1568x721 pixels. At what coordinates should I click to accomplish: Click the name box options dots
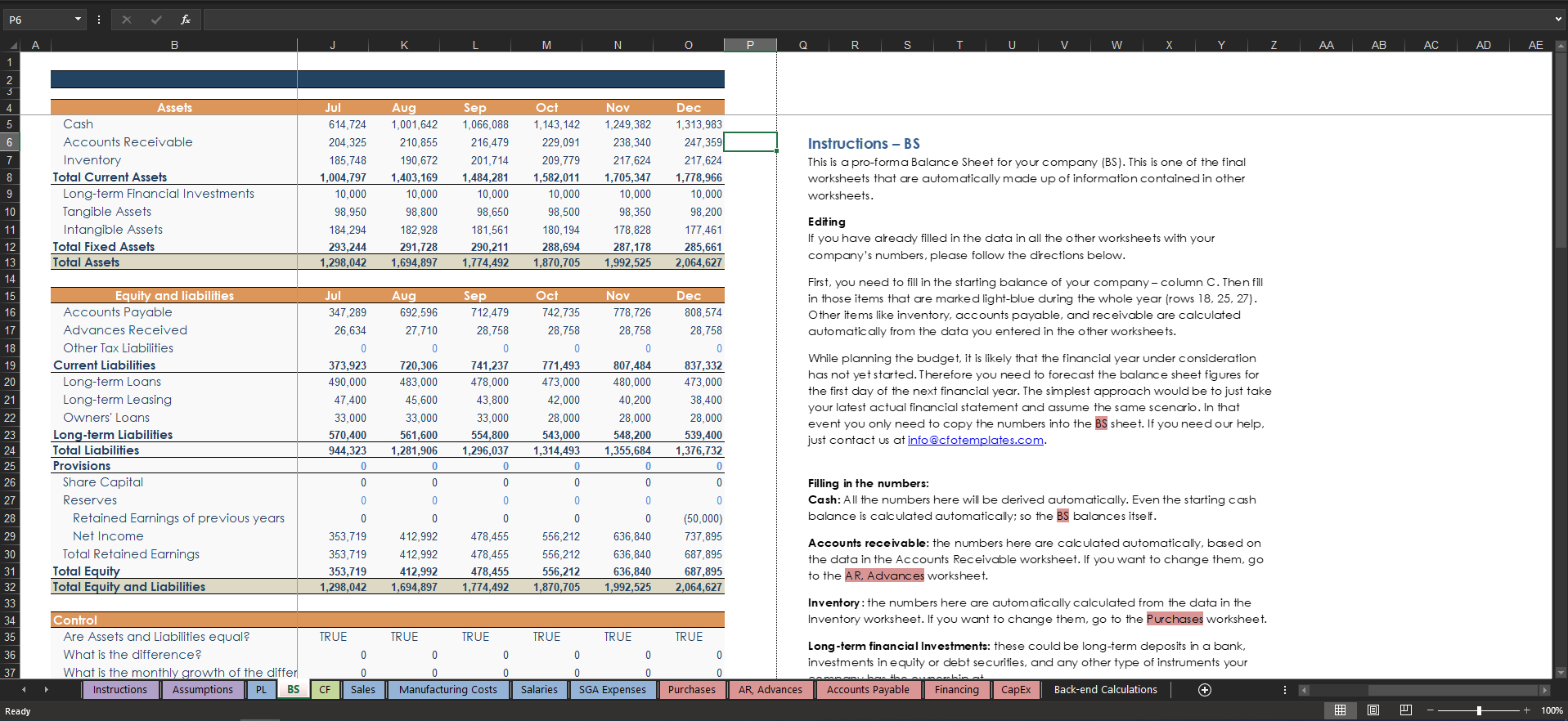pos(99,20)
